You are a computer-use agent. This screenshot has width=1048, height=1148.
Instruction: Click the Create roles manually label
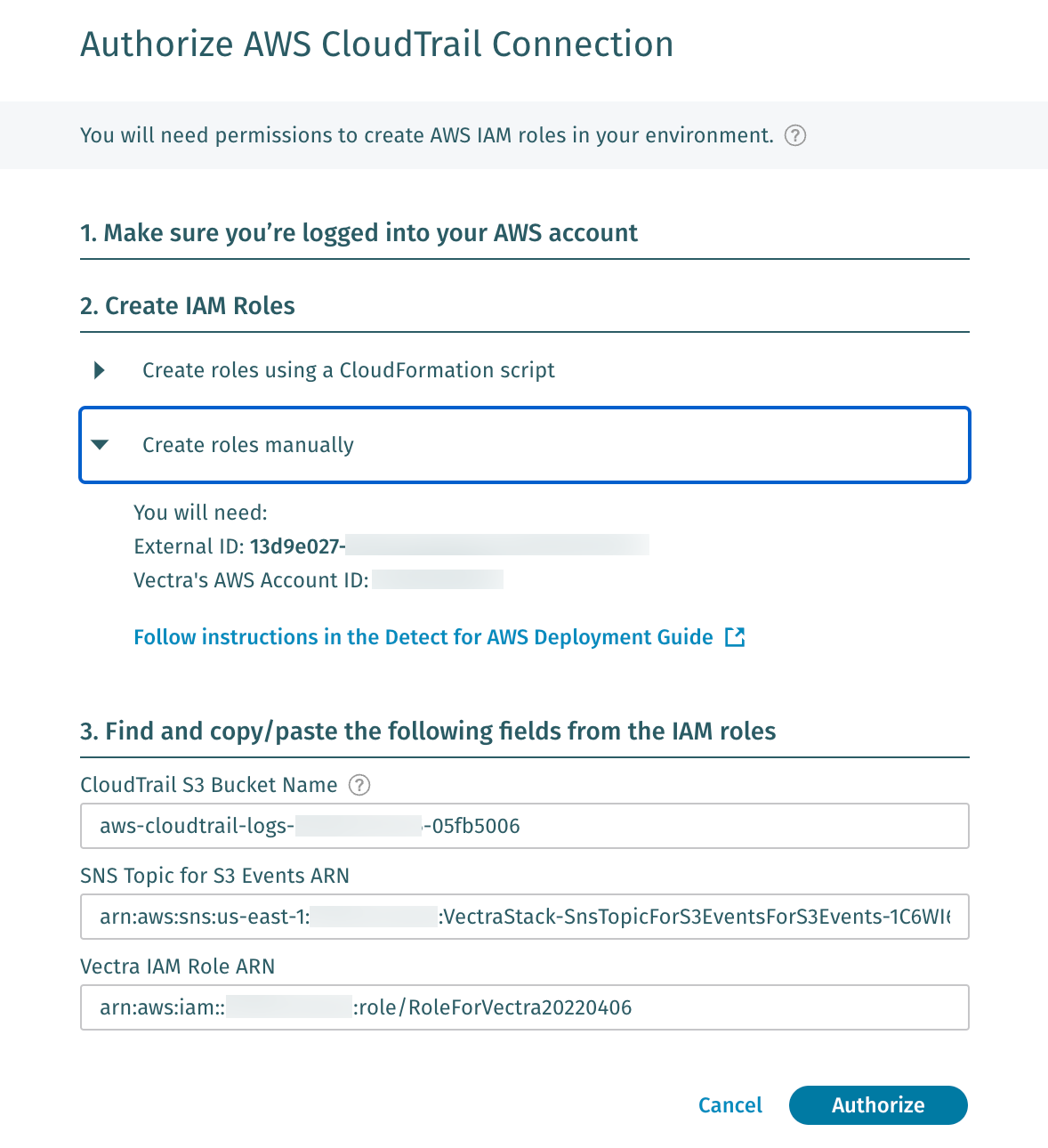(248, 445)
